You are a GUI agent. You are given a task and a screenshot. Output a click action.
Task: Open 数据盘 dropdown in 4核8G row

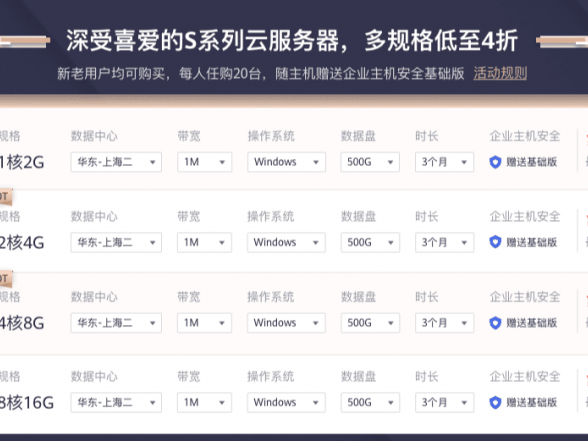coord(370,323)
